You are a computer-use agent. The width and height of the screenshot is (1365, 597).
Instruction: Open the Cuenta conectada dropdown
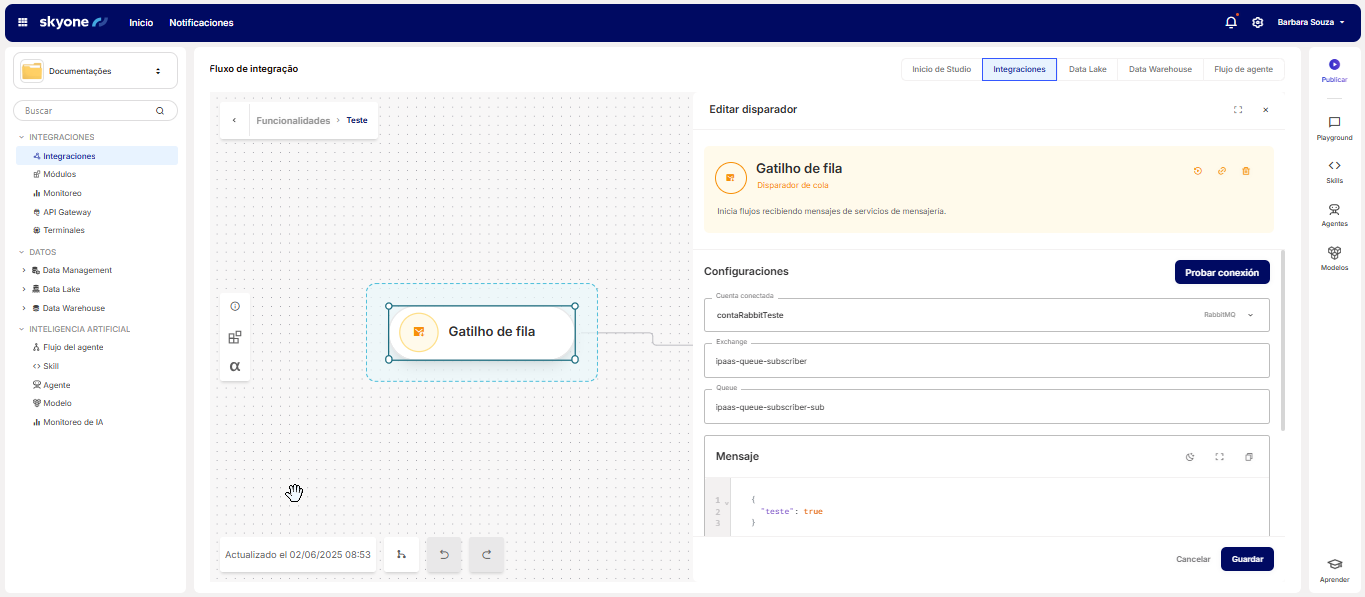1249,315
